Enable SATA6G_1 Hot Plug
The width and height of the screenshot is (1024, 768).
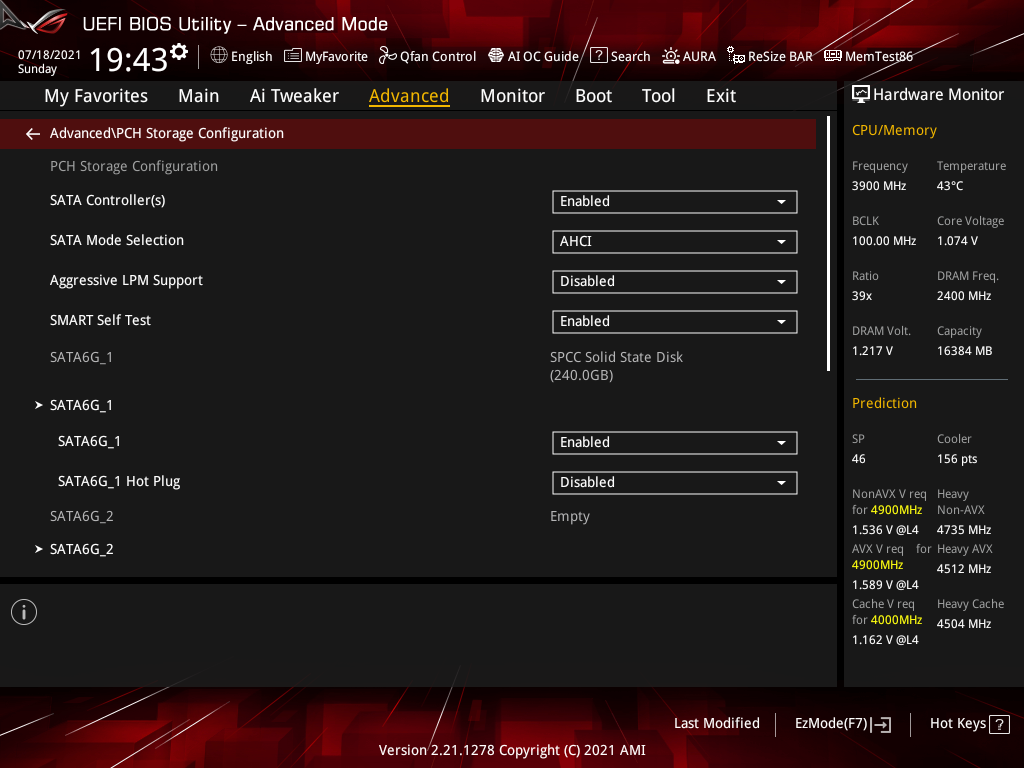[x=674, y=482]
